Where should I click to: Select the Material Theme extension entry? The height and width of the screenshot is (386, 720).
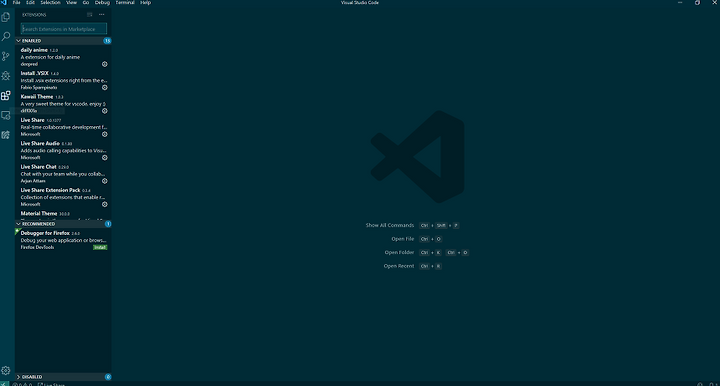pyautogui.click(x=63, y=214)
